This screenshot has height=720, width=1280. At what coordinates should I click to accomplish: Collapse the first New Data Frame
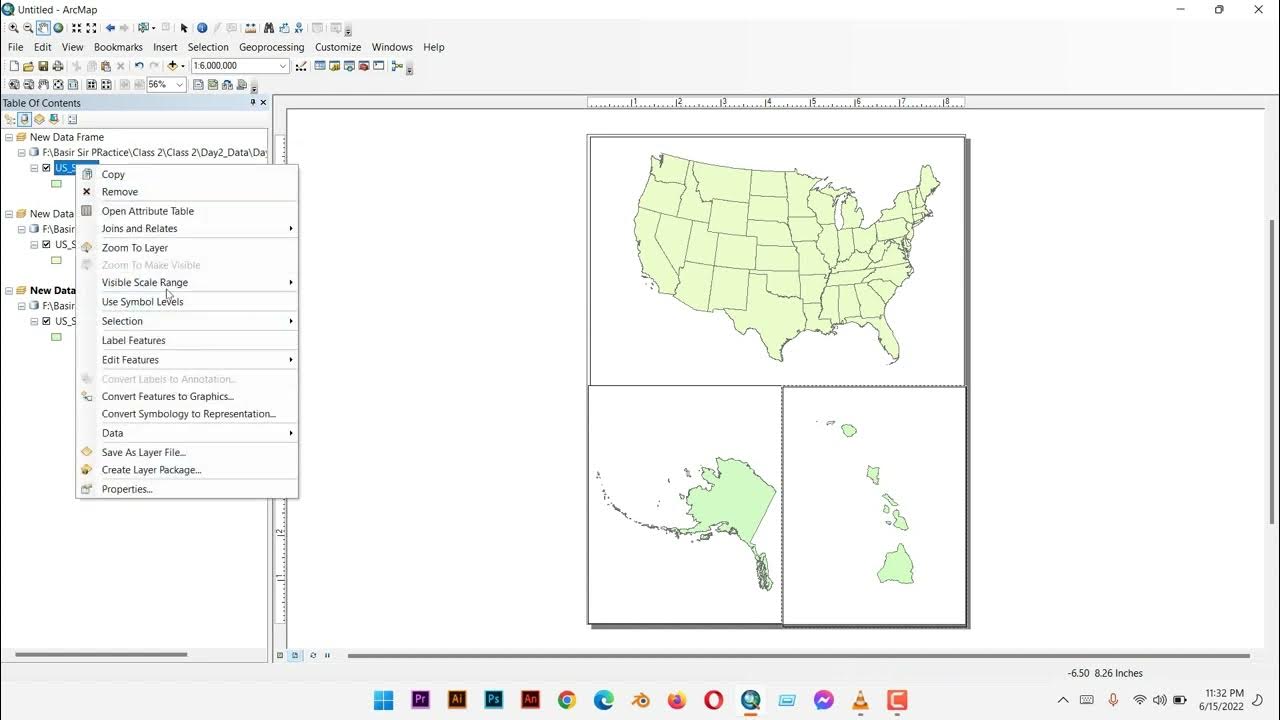pyautogui.click(x=9, y=137)
